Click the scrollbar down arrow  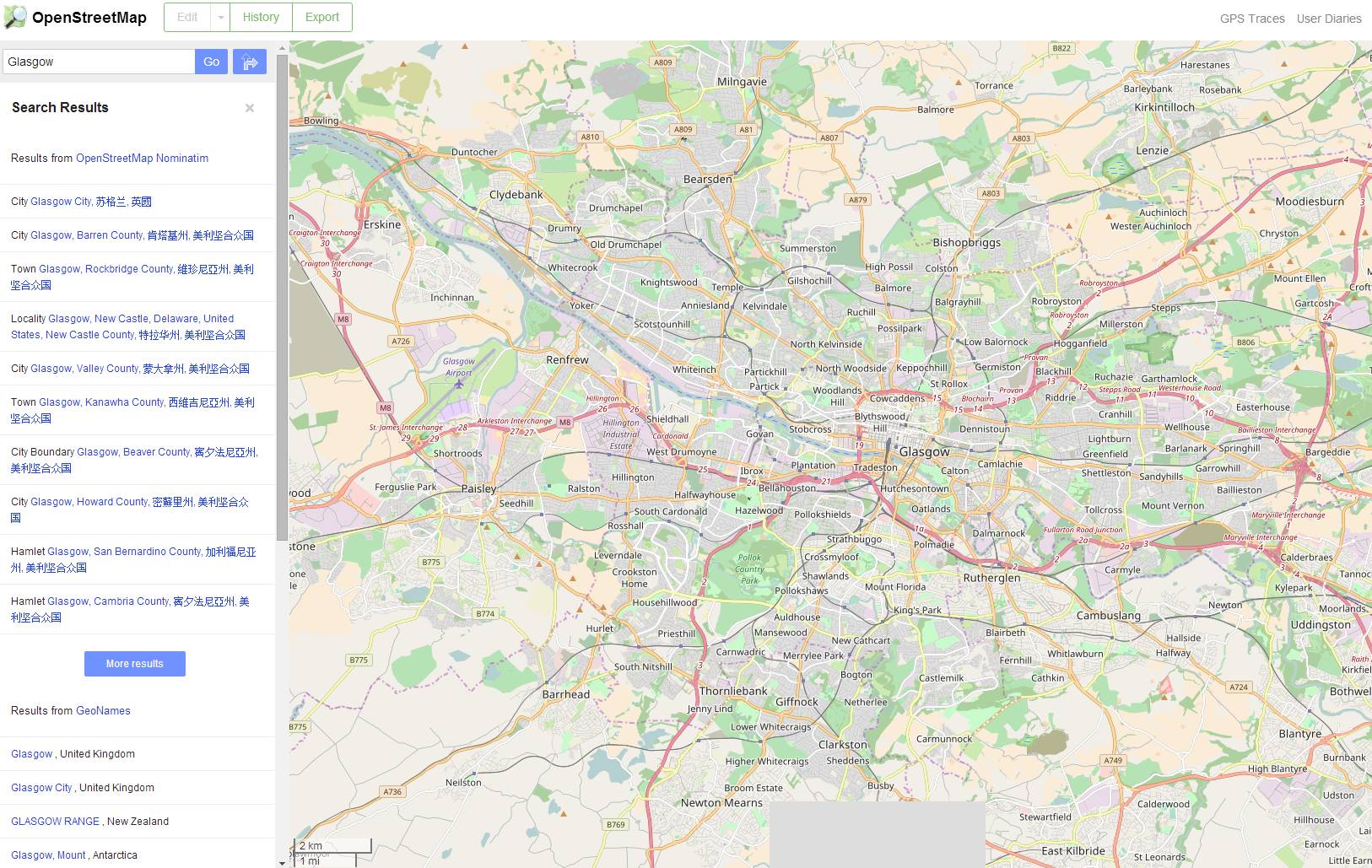[282, 862]
